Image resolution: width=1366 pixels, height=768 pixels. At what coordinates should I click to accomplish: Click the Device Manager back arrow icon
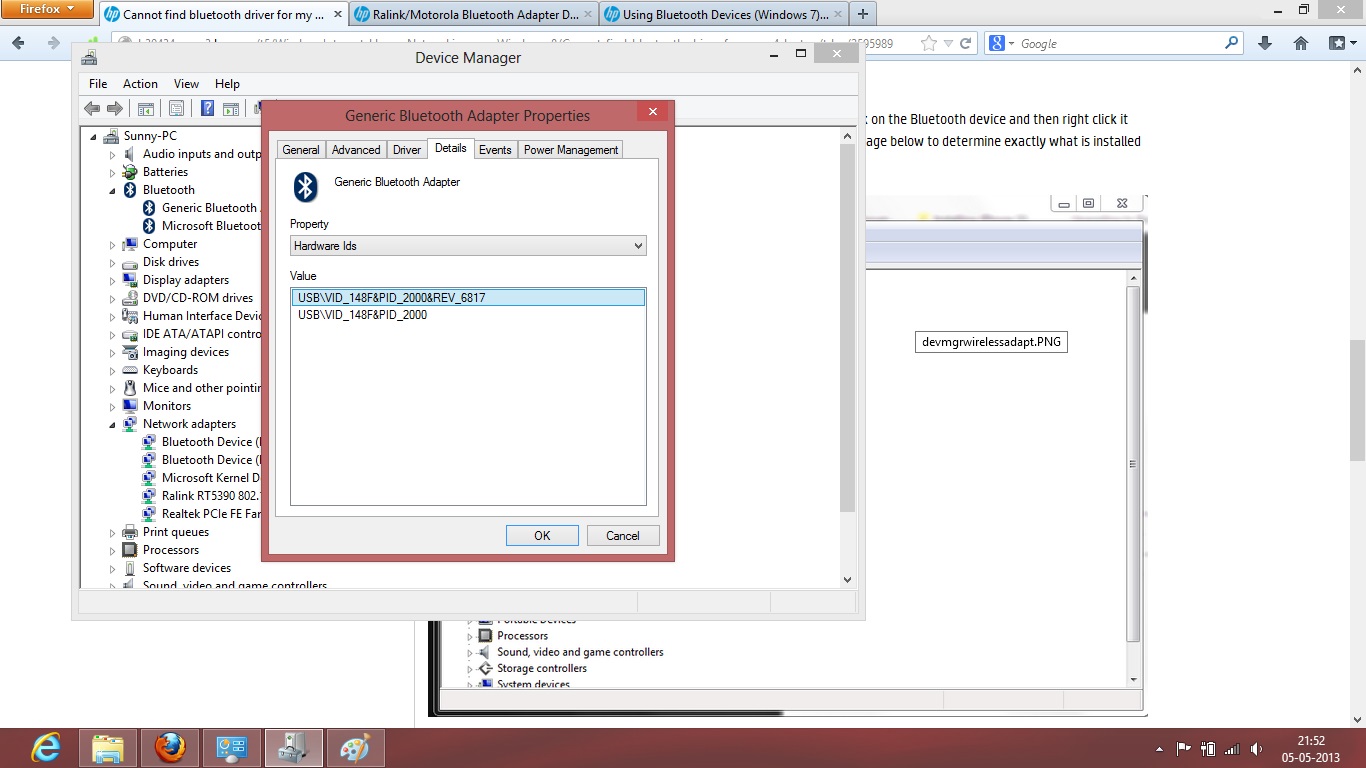tap(92, 108)
